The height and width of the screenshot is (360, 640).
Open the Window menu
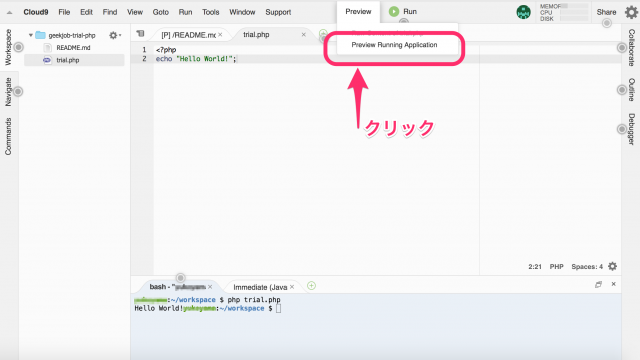click(242, 12)
